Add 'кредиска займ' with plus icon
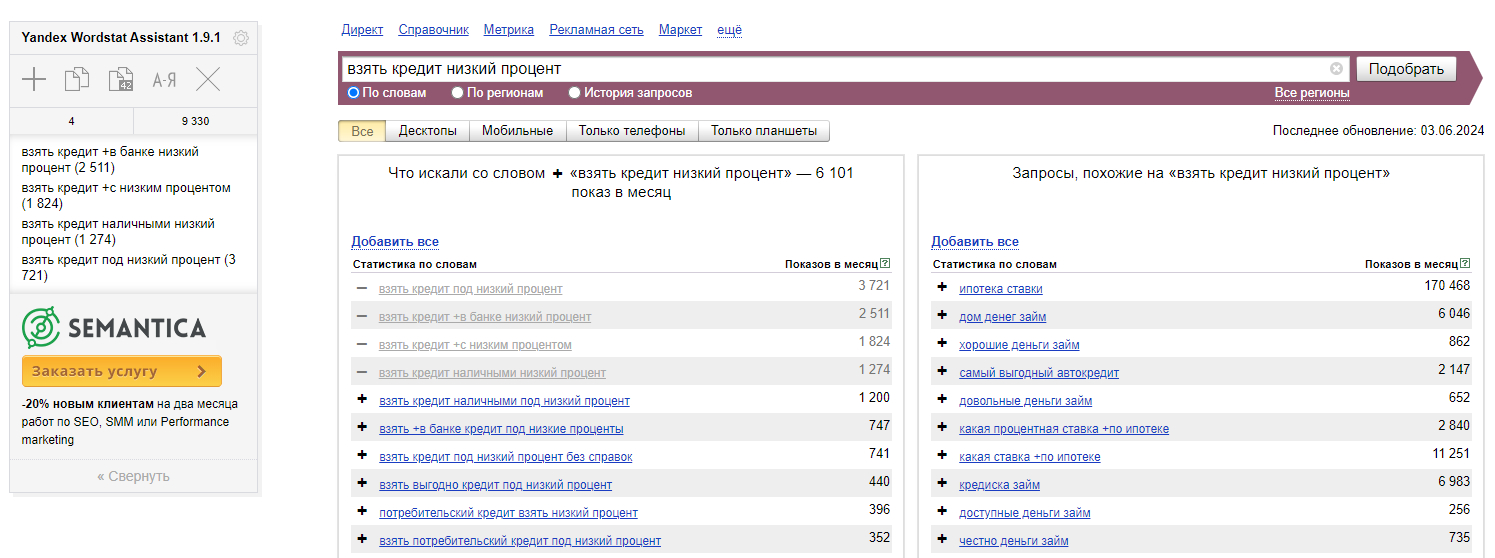Screen dimensions: 1495x558 coord(942,484)
